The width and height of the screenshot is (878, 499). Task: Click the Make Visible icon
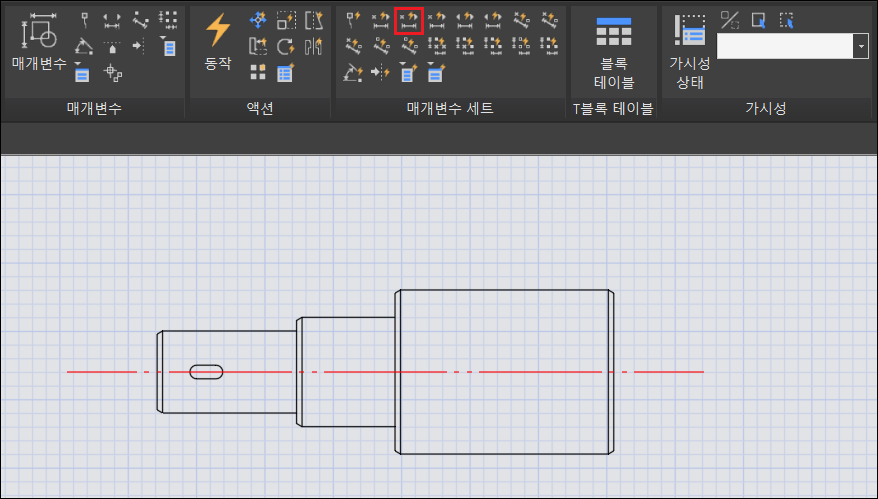tap(759, 21)
